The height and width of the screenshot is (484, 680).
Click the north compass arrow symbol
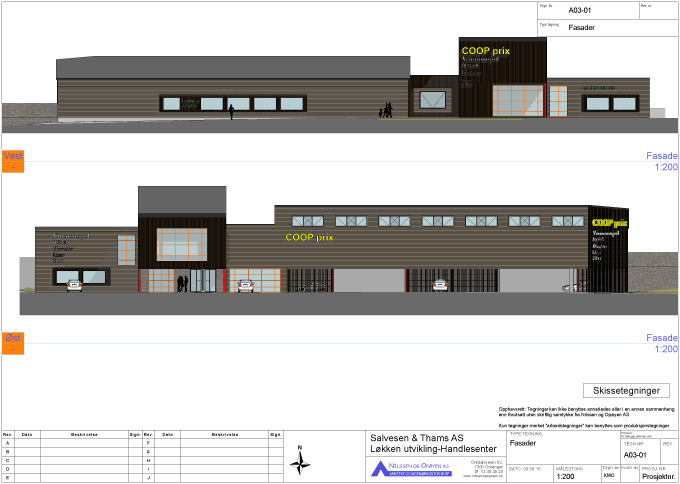(300, 462)
